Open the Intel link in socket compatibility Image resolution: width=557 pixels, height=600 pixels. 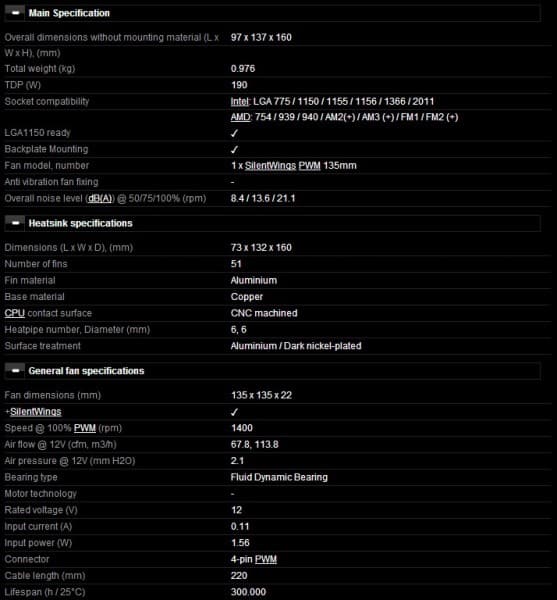pos(239,101)
